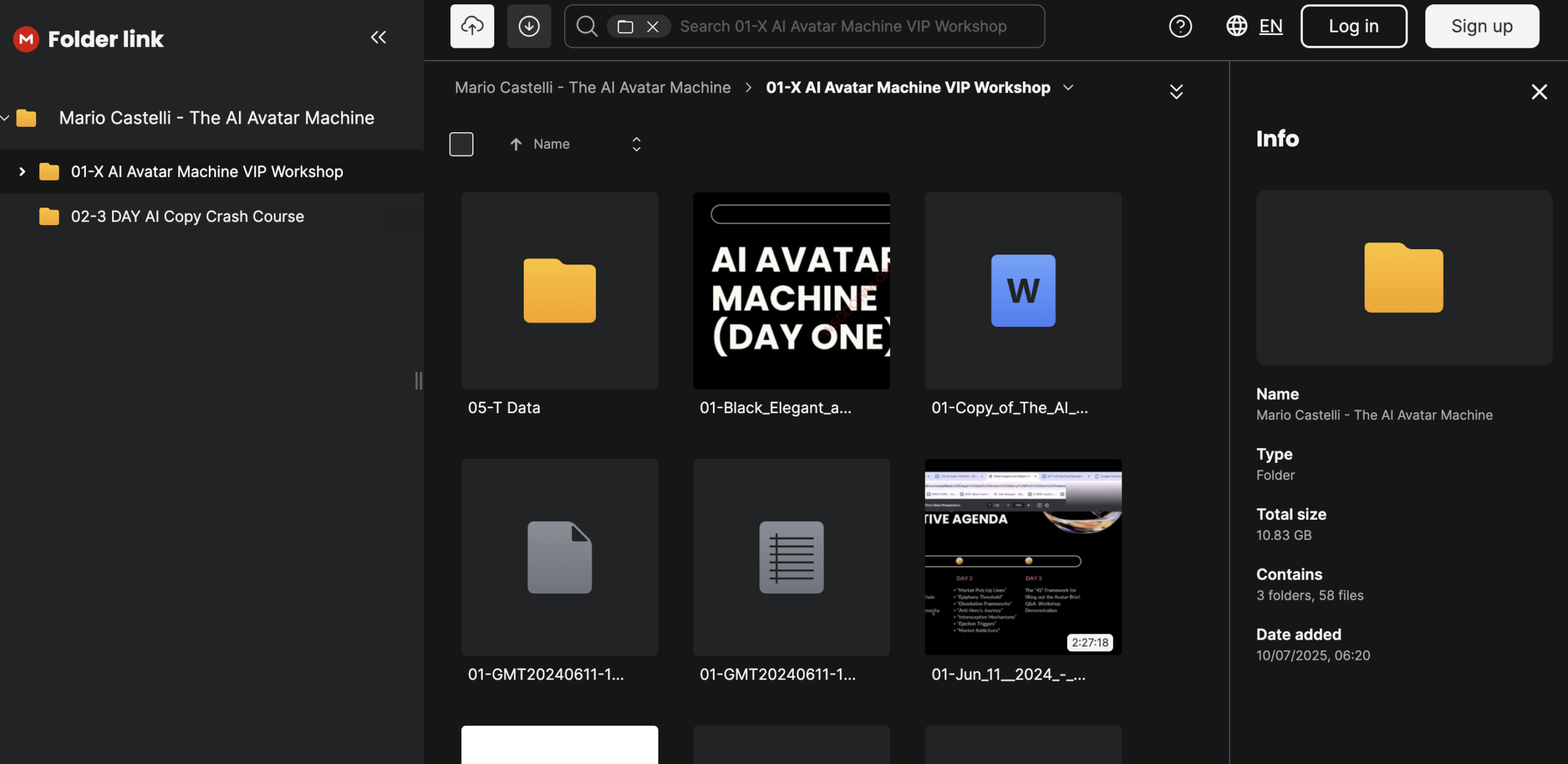This screenshot has width=1568, height=764.
Task: Go to Mario Castelli breadcrumb link
Action: tap(592, 88)
